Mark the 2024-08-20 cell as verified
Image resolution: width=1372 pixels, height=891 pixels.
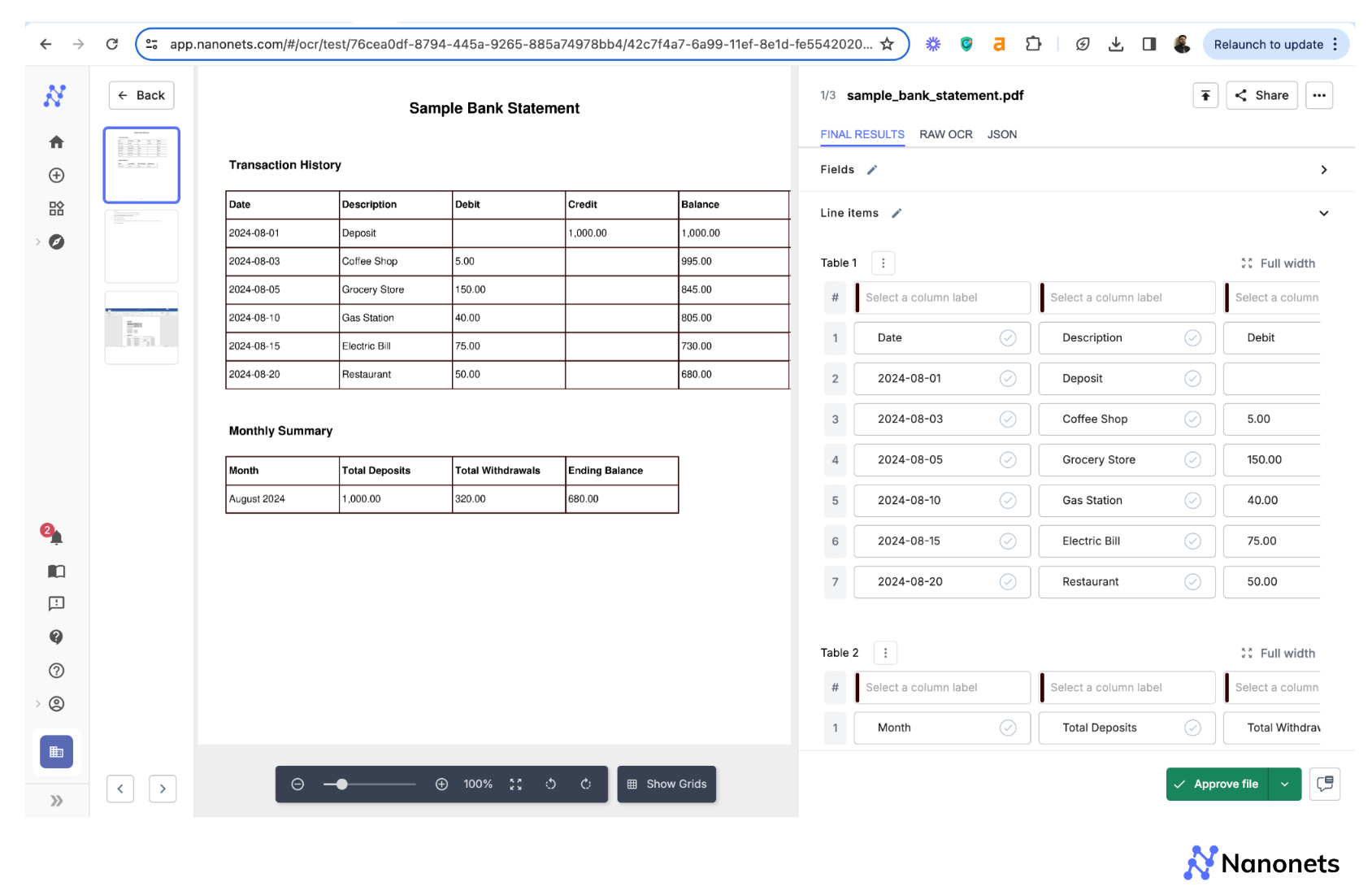click(x=1008, y=581)
